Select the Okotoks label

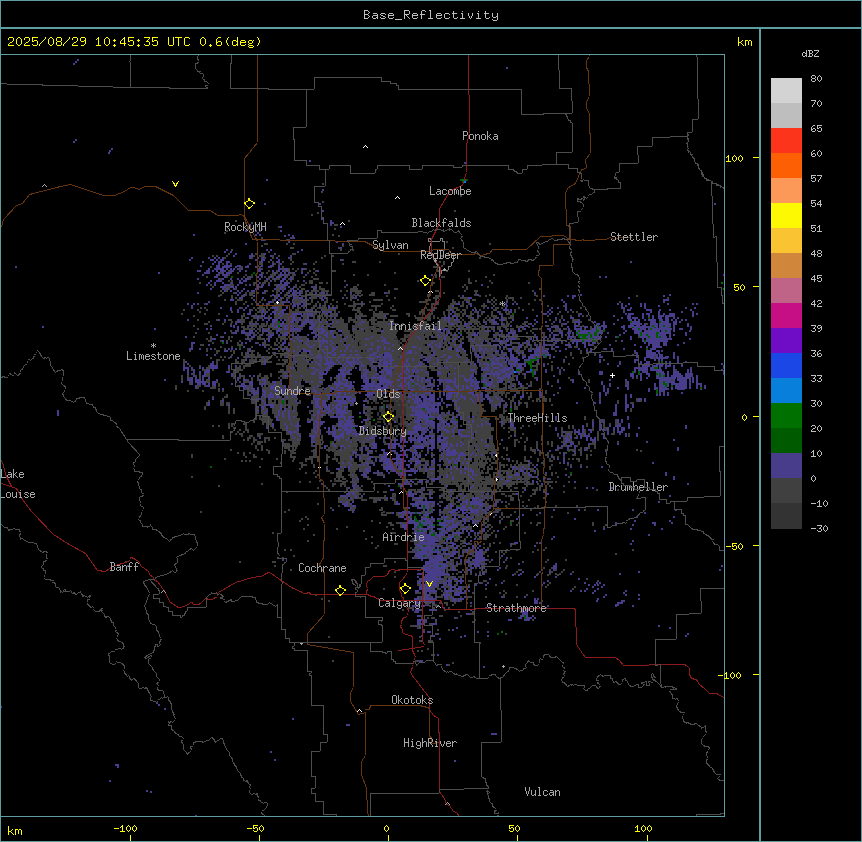pyautogui.click(x=412, y=700)
